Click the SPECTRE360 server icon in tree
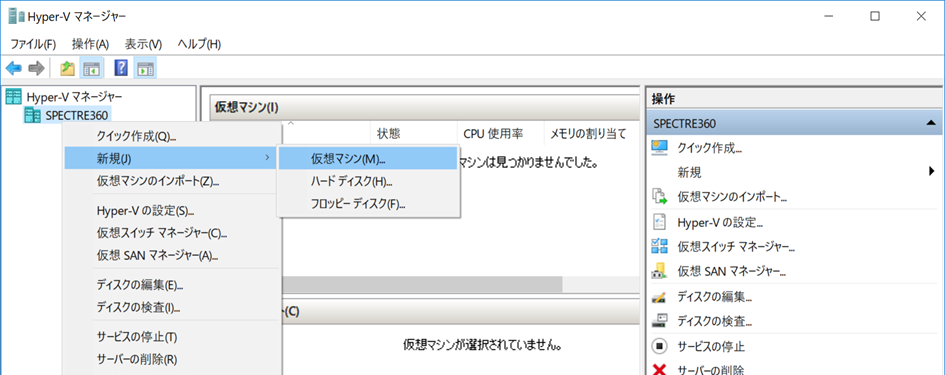The image size is (945, 375). 33,115
